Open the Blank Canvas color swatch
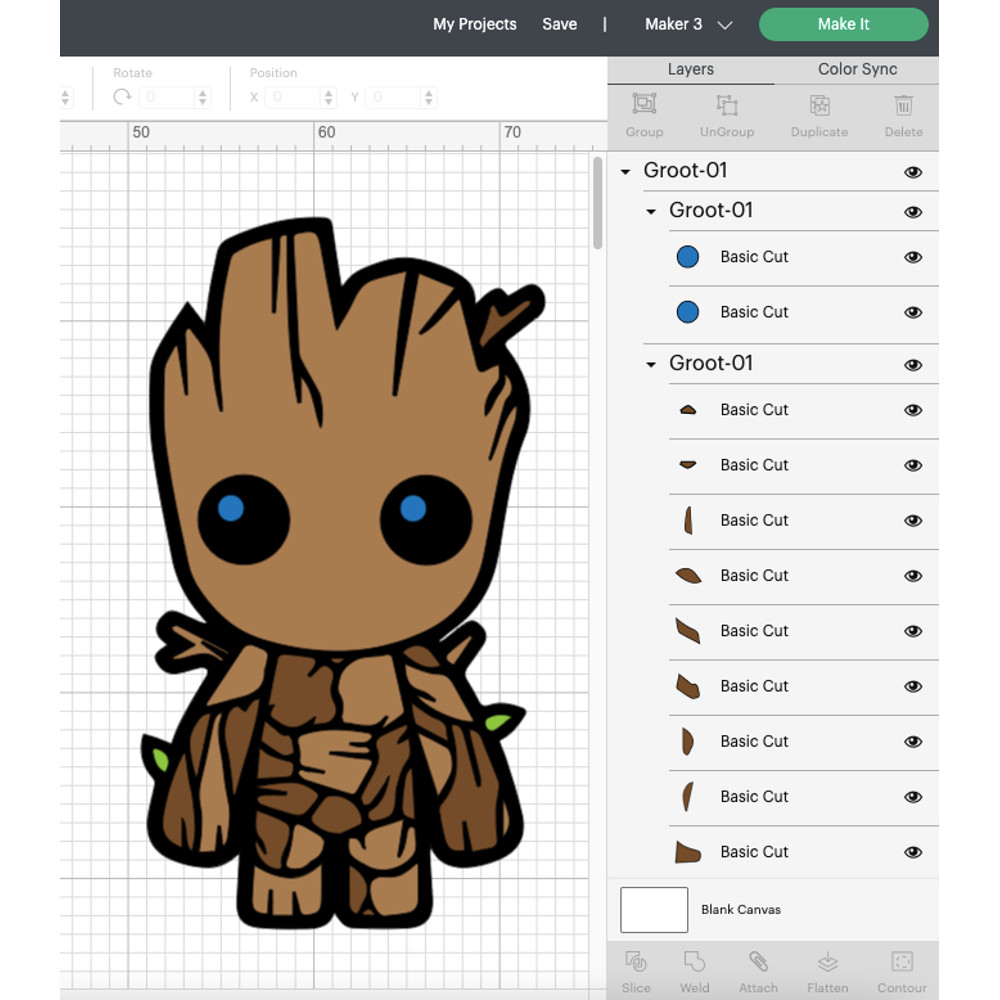 tap(655, 909)
